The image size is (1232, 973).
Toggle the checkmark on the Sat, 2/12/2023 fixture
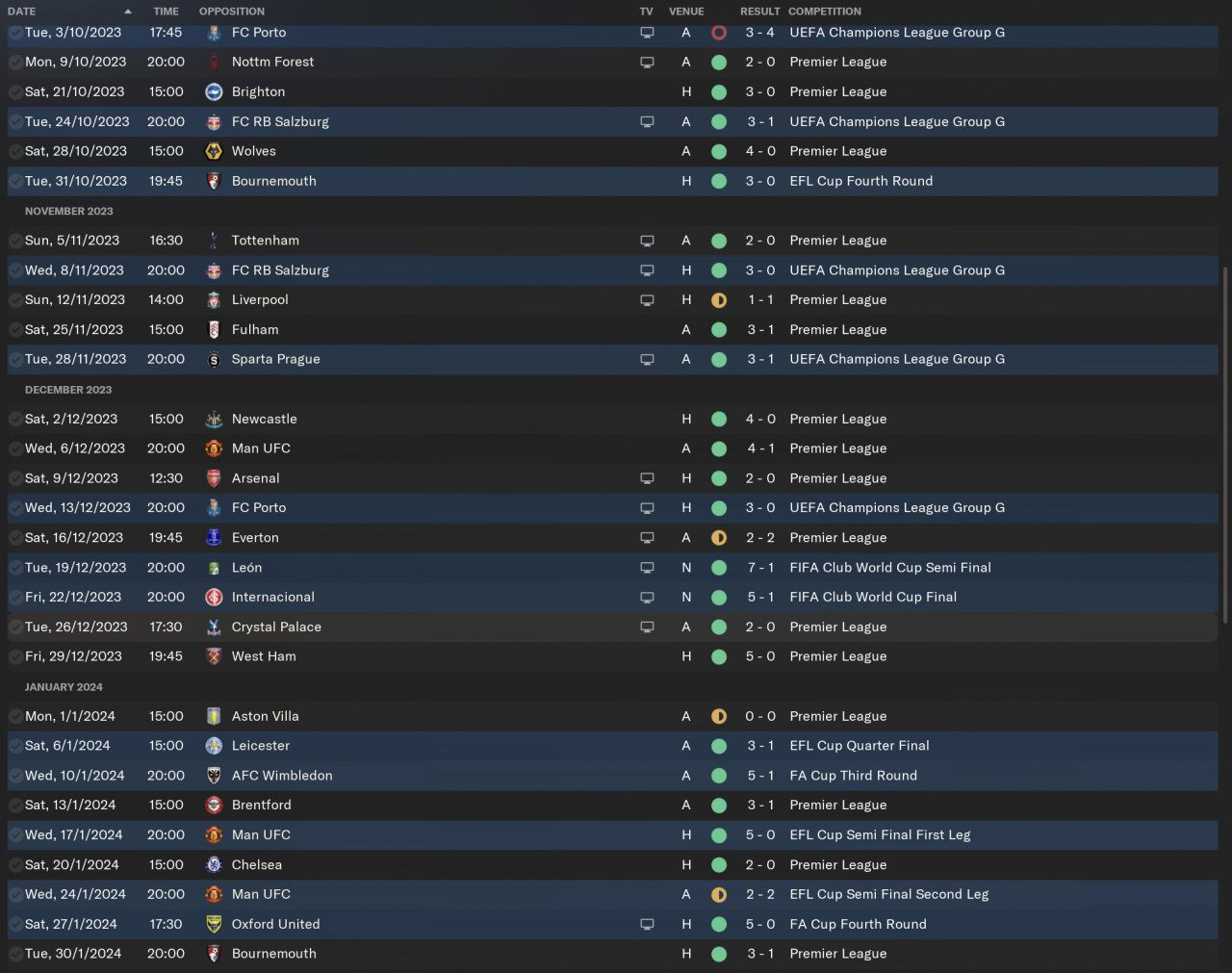tap(15, 420)
